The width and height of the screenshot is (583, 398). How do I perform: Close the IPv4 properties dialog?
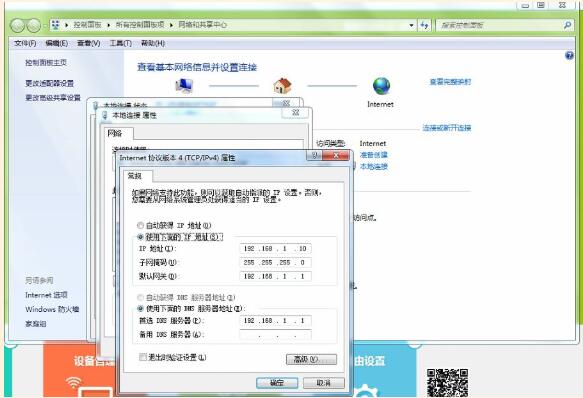tap(336, 155)
